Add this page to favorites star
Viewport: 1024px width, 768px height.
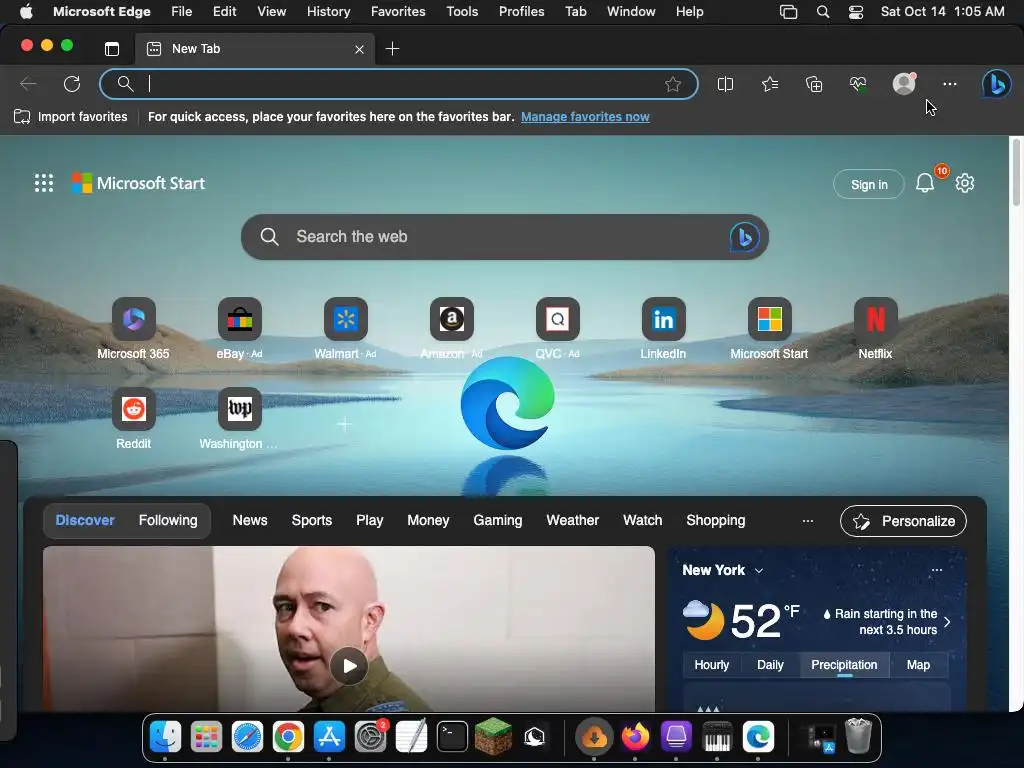(673, 84)
